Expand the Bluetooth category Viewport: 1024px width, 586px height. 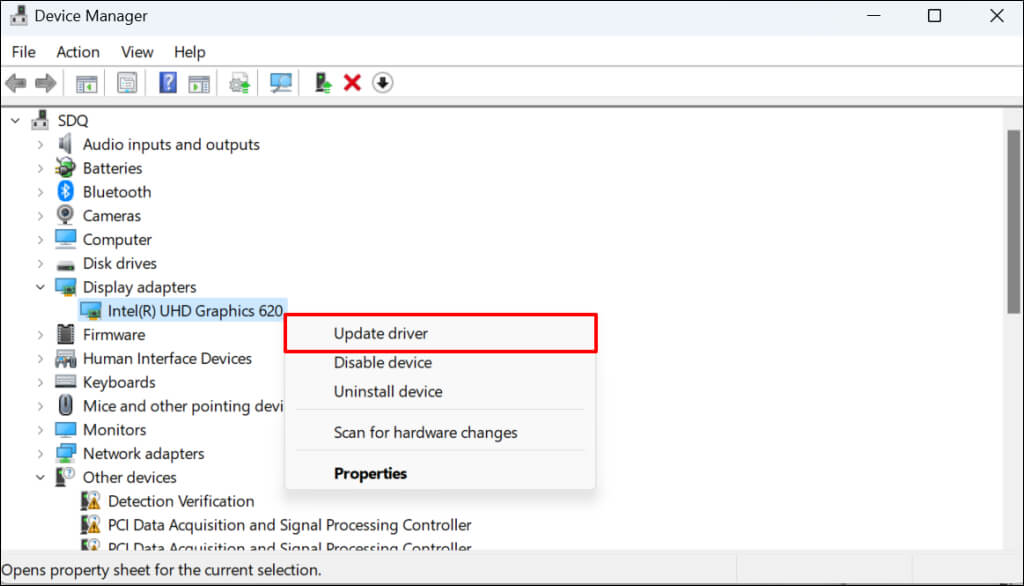coord(40,192)
